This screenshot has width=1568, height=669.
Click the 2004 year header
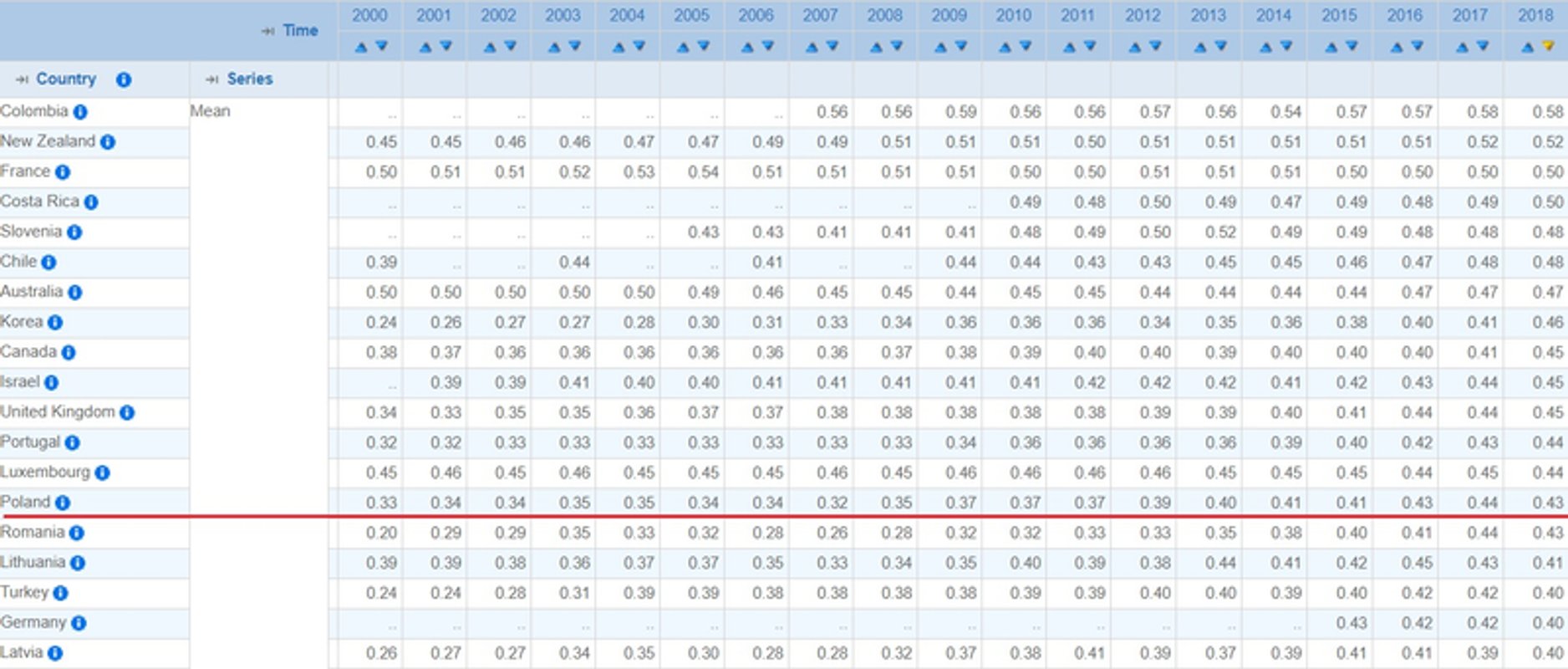(x=627, y=15)
